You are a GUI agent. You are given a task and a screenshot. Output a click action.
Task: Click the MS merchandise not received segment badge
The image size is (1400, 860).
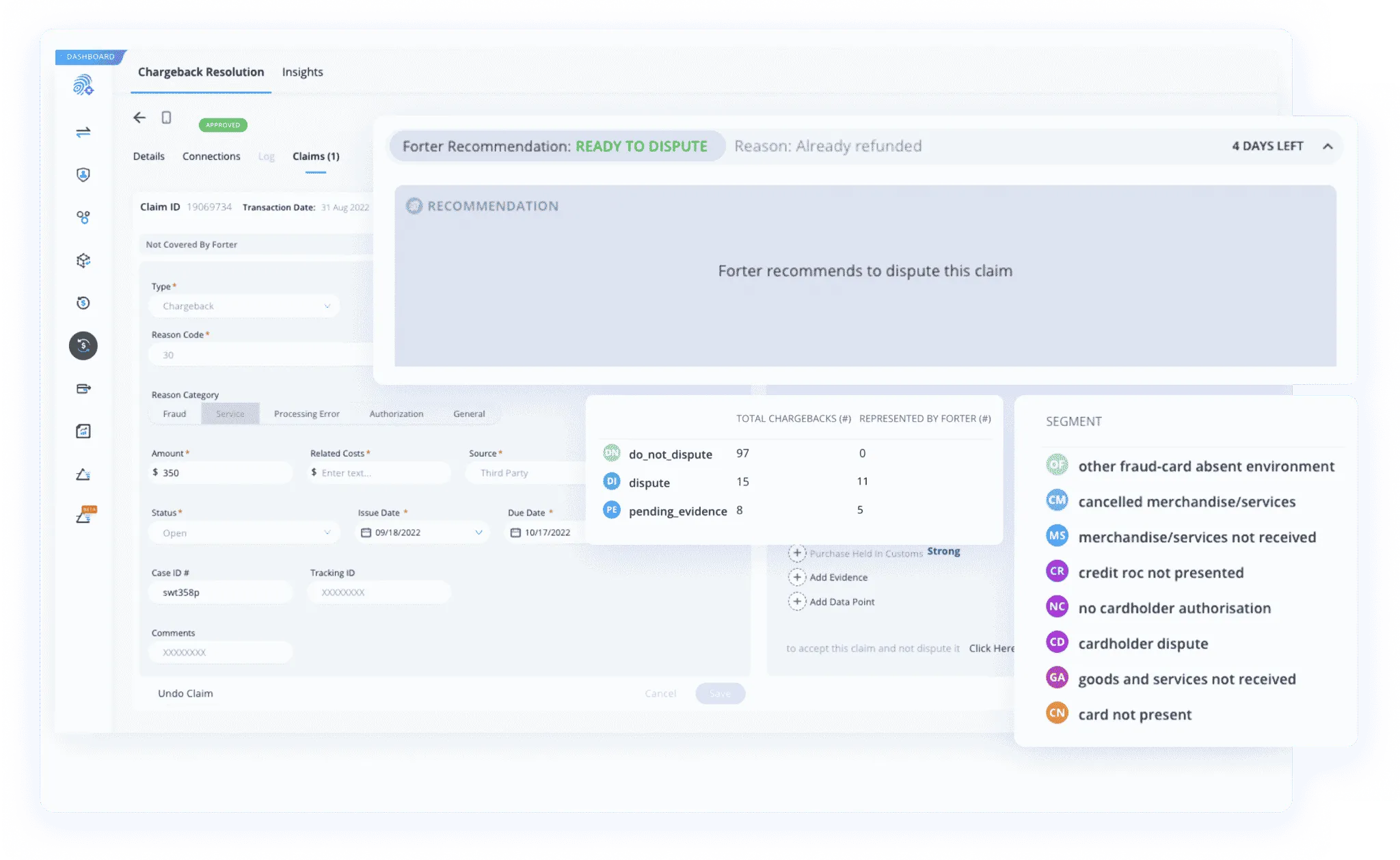1057,536
